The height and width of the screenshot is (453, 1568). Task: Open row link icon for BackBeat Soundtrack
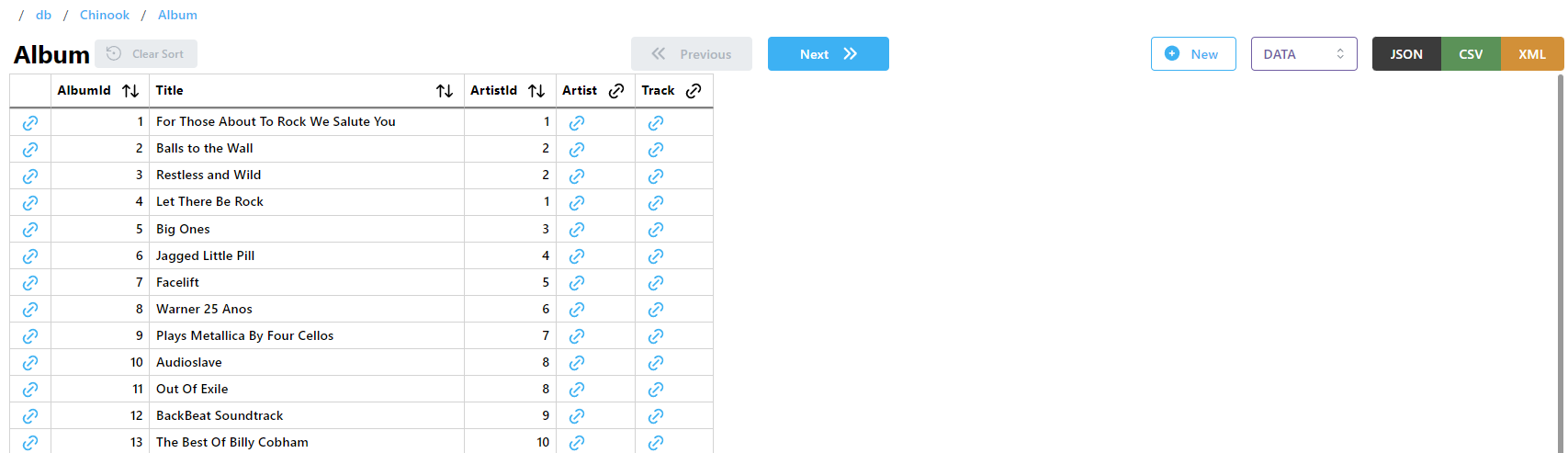click(x=30, y=415)
